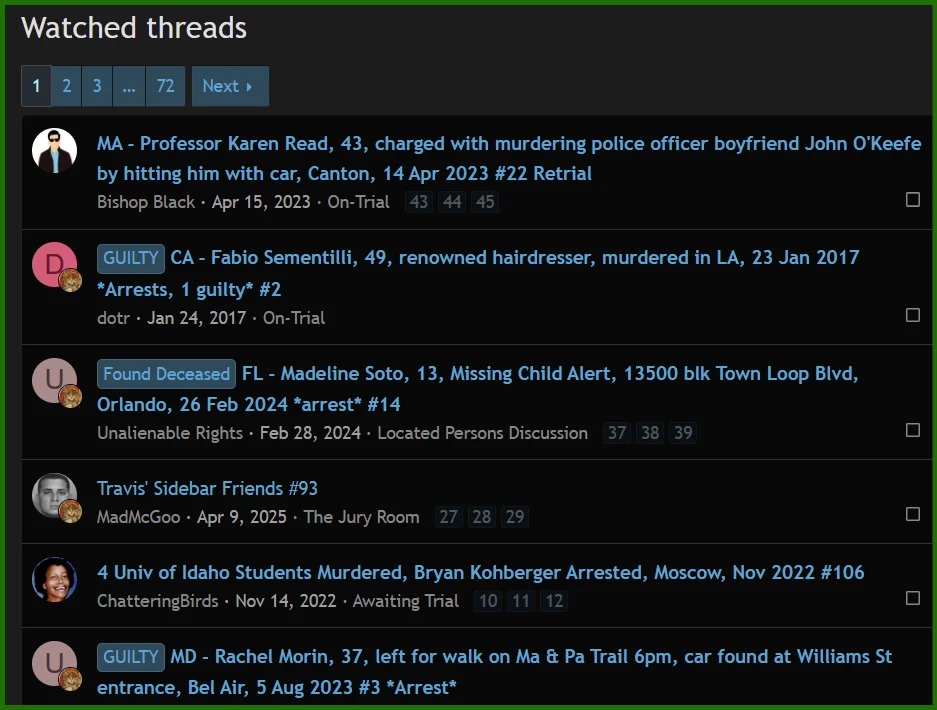Mark checkbox for Madeline Soto thread
The height and width of the screenshot is (710, 937).
912,430
